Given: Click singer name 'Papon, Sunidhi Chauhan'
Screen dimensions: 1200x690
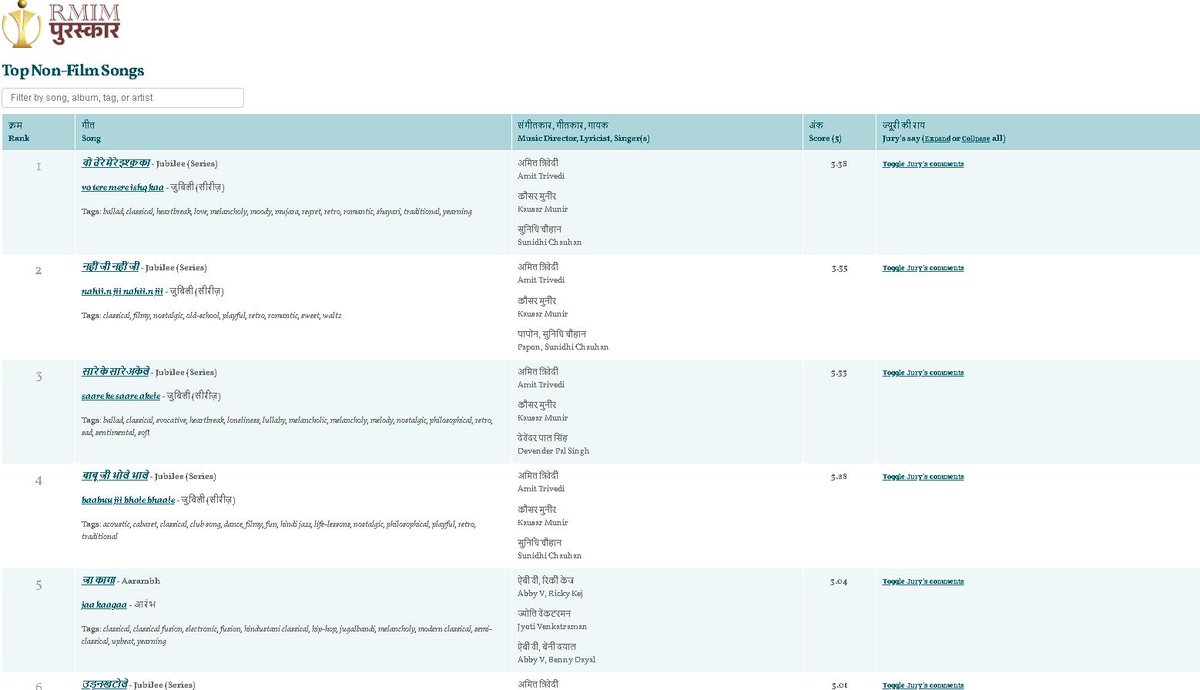Looking at the screenshot, I should [563, 347].
